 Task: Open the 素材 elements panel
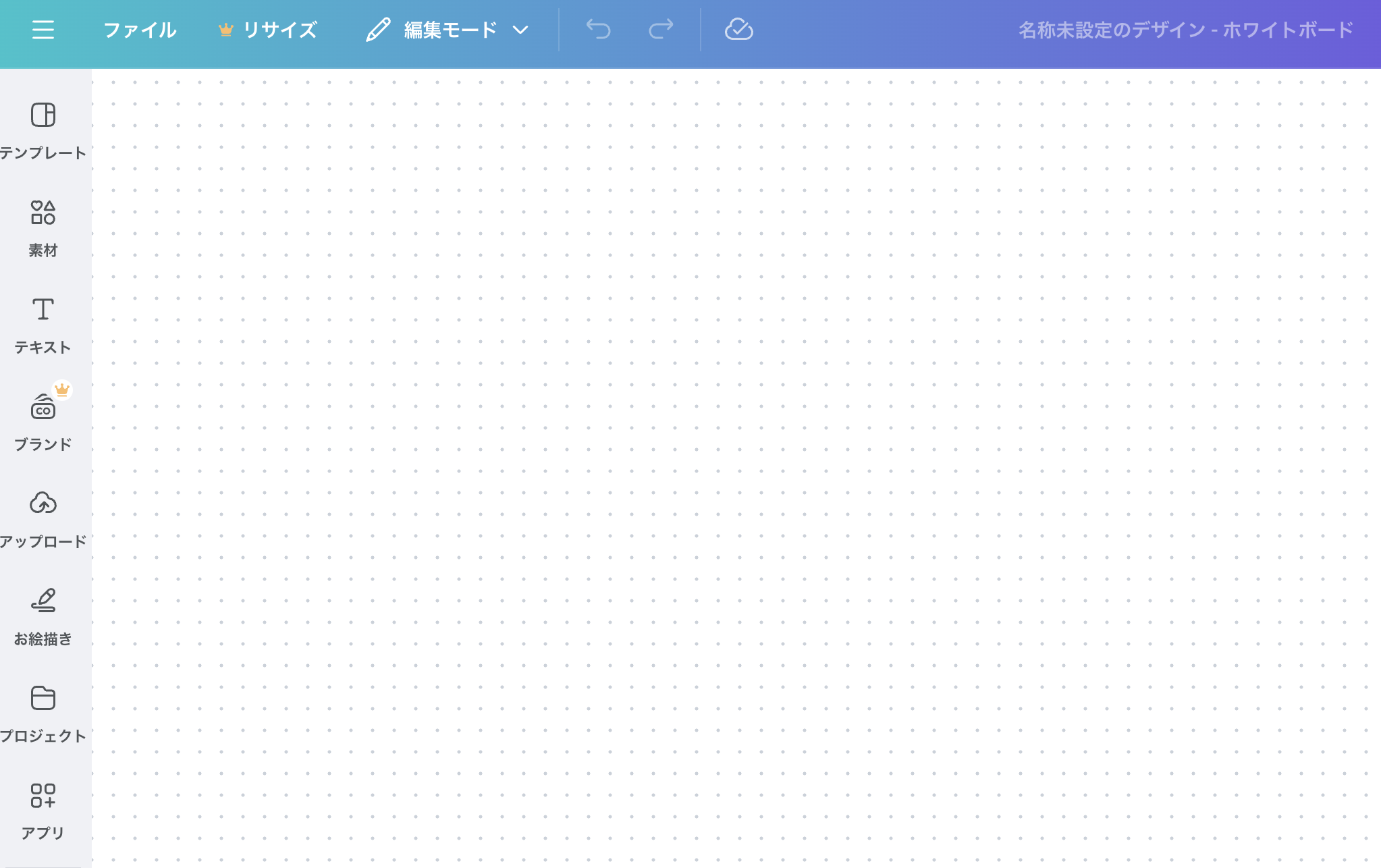coord(43,228)
